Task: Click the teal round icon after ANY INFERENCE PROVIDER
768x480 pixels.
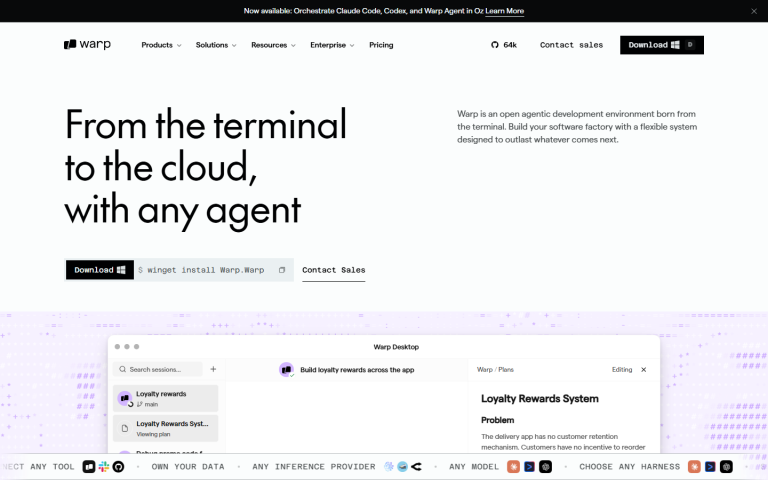Action: coord(403,467)
